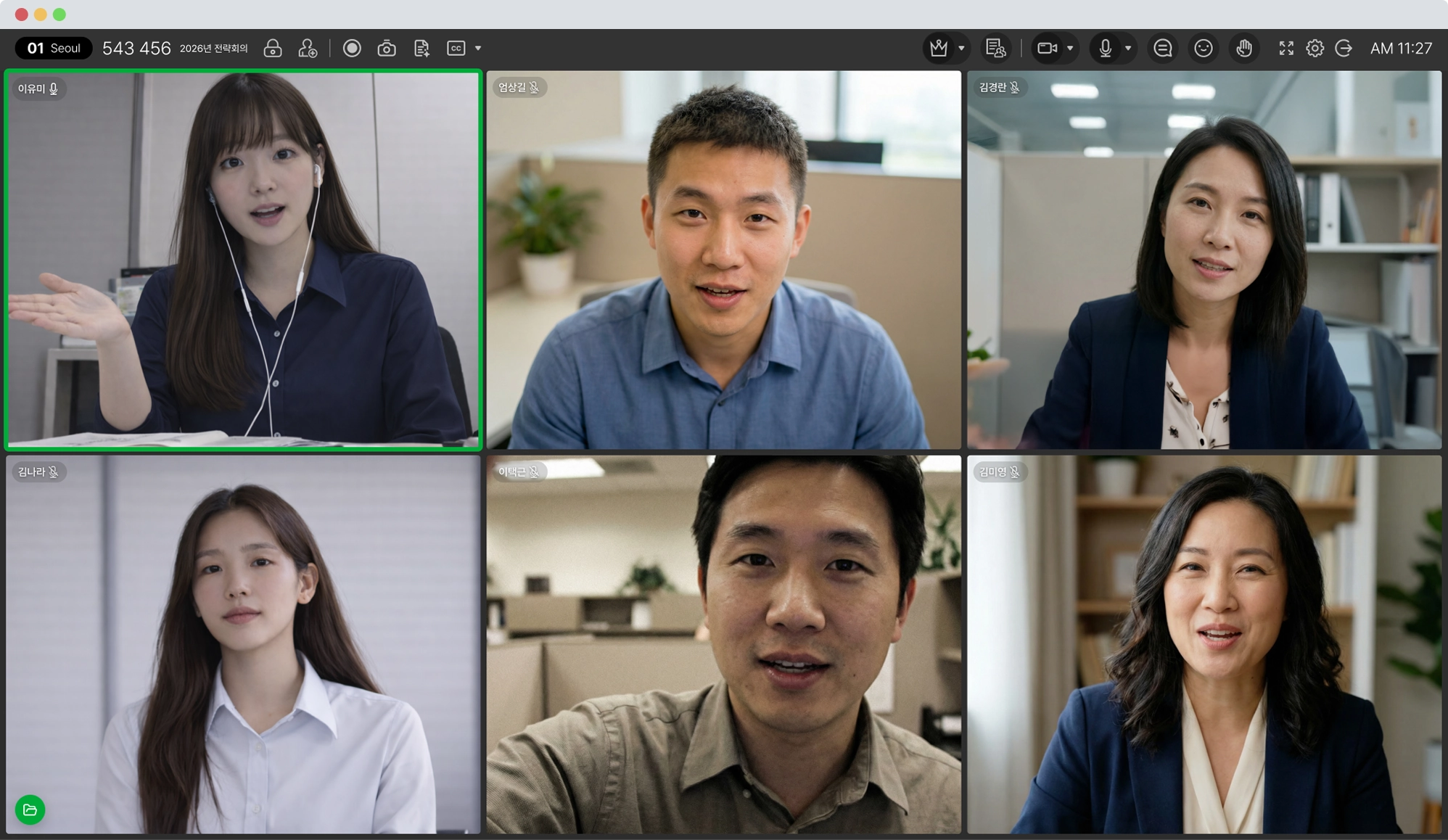Open the meeting notes icon
1448x840 pixels.
pos(421,48)
